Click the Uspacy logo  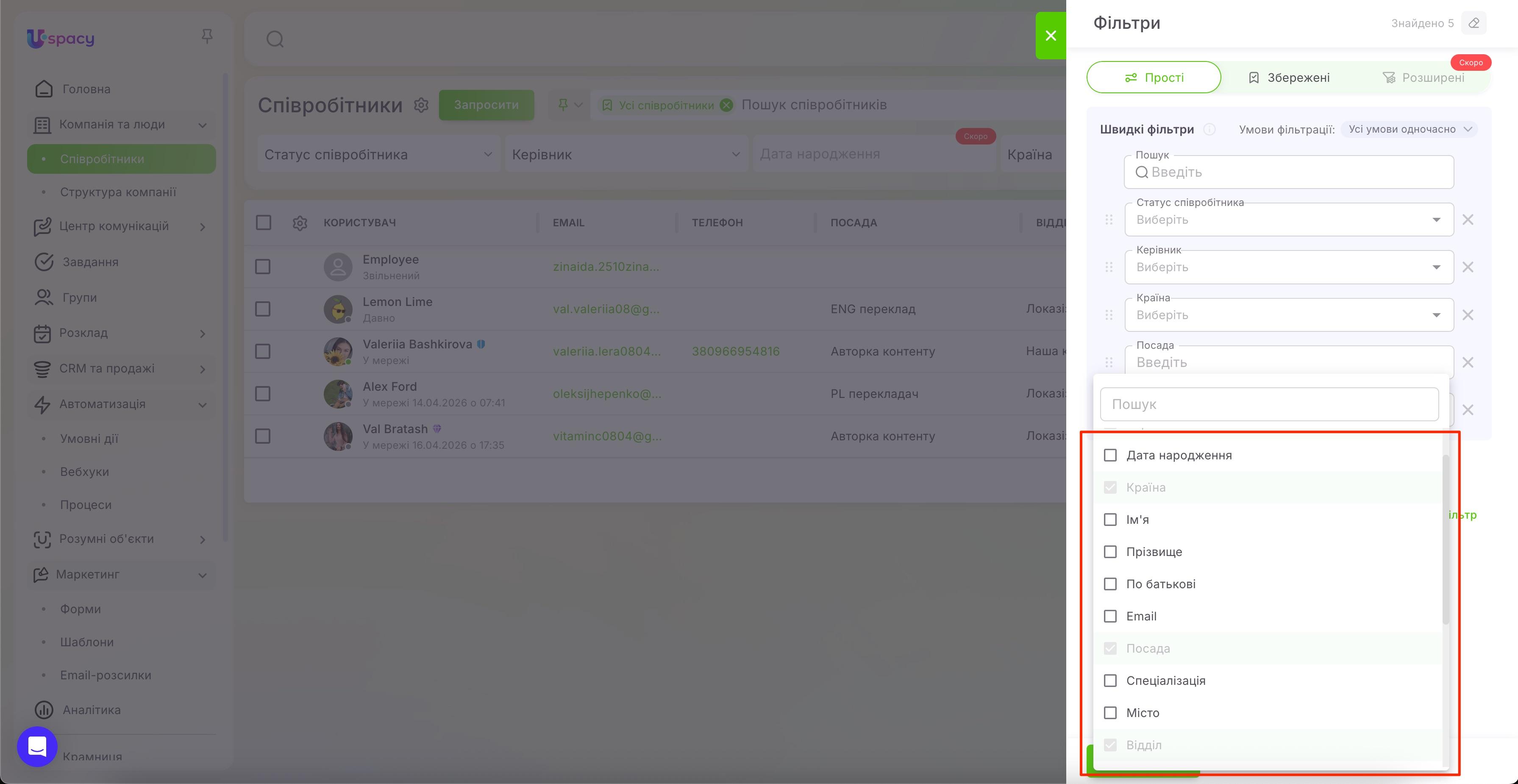[x=61, y=39]
